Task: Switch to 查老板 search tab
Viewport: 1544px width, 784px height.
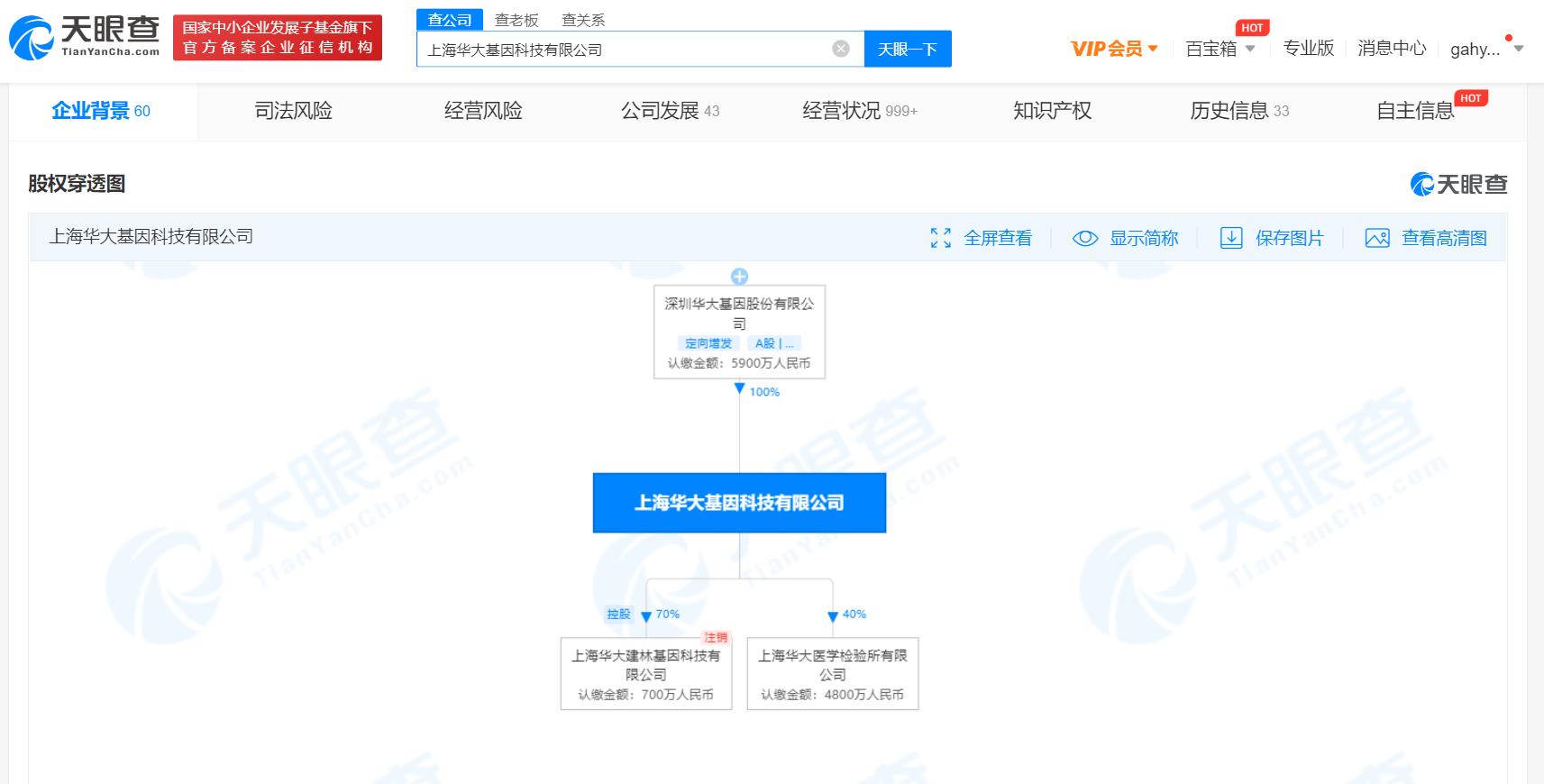Action: [516, 20]
